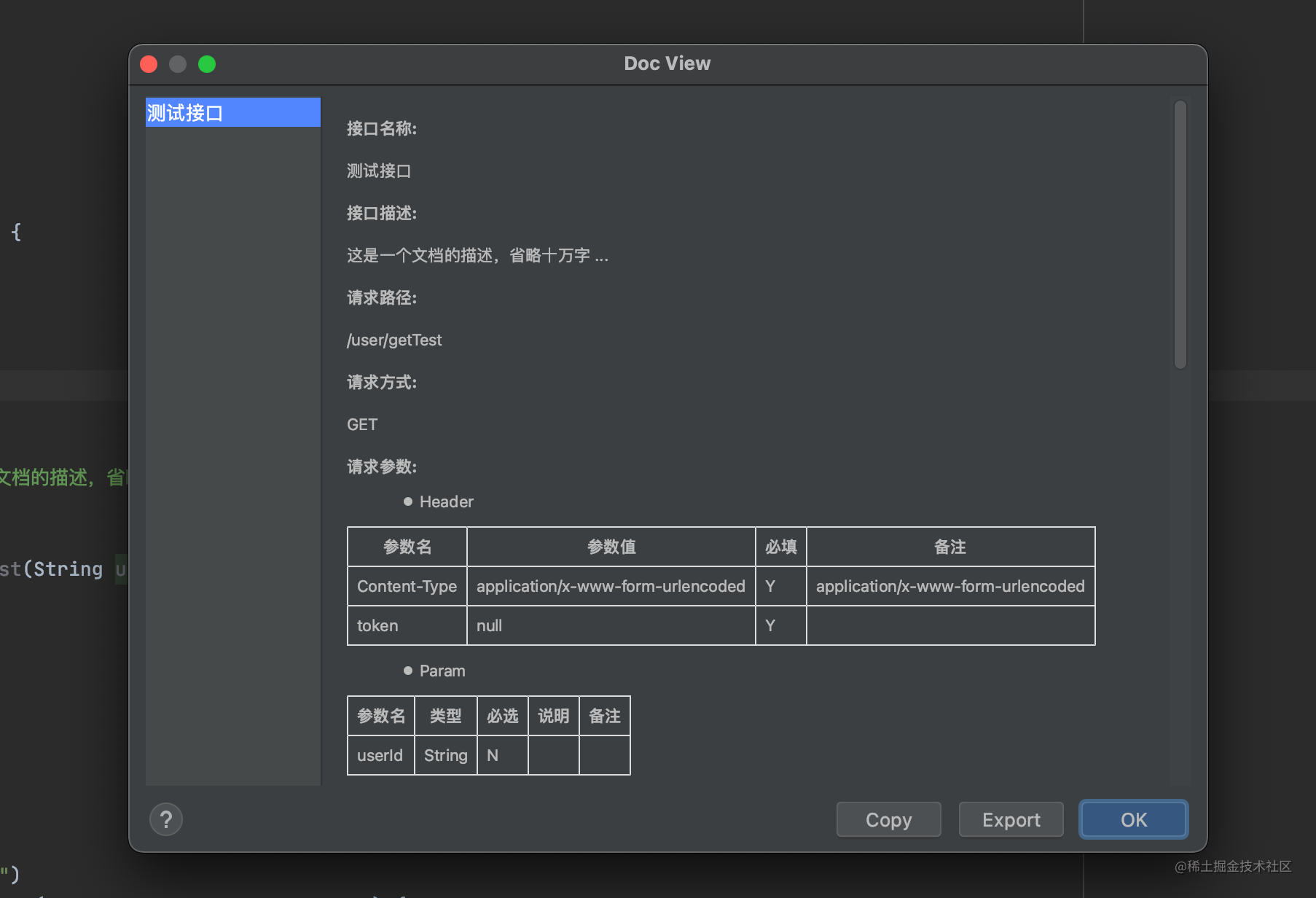The image size is (1316, 898).
Task: Click the null value cell for token
Action: (x=489, y=625)
